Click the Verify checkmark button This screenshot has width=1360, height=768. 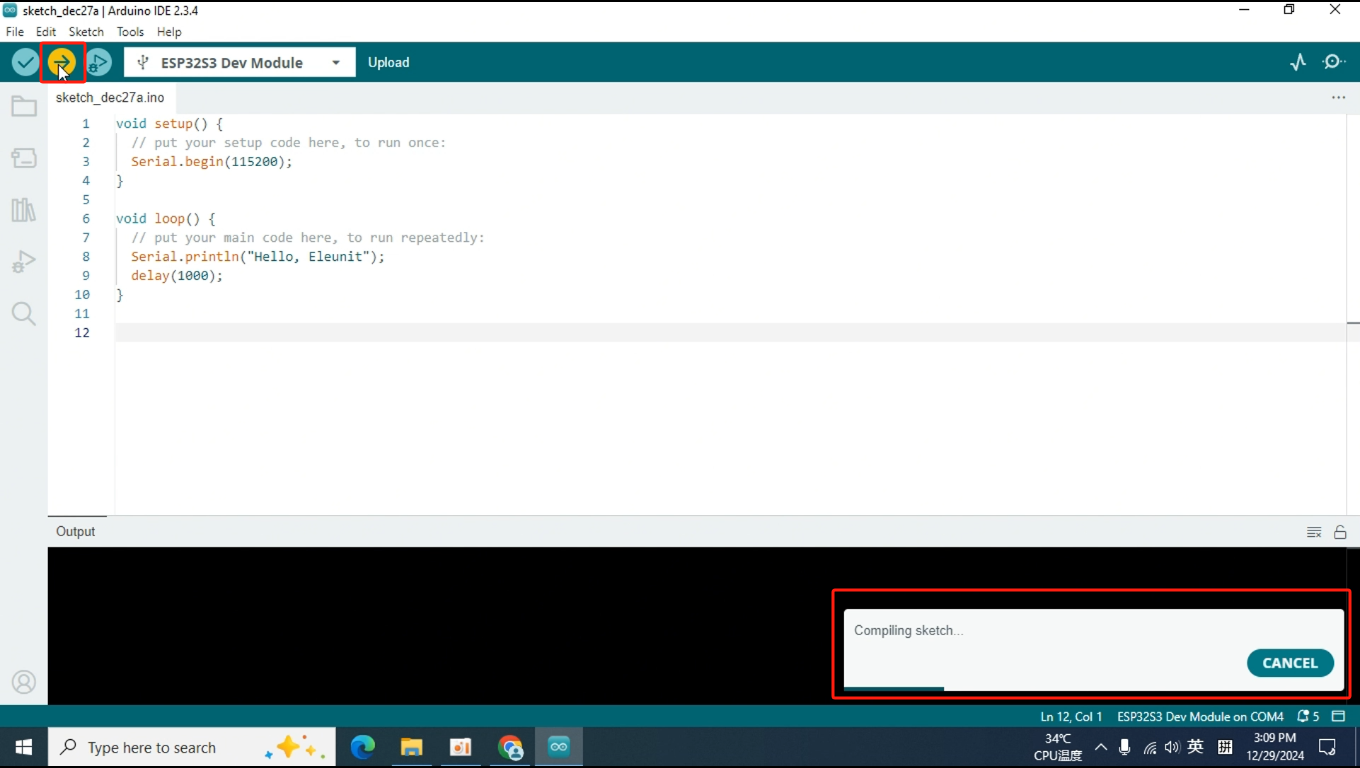[25, 62]
